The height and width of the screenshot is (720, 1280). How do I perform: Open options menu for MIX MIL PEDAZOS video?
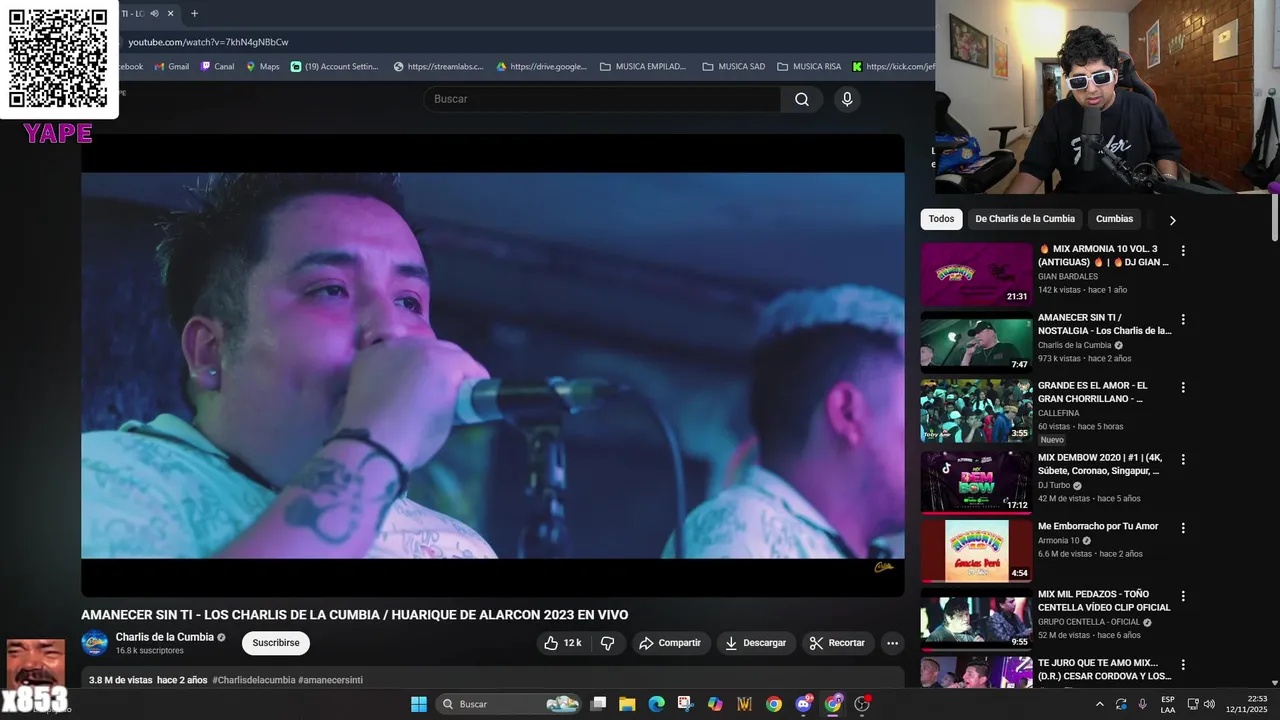(1183, 596)
